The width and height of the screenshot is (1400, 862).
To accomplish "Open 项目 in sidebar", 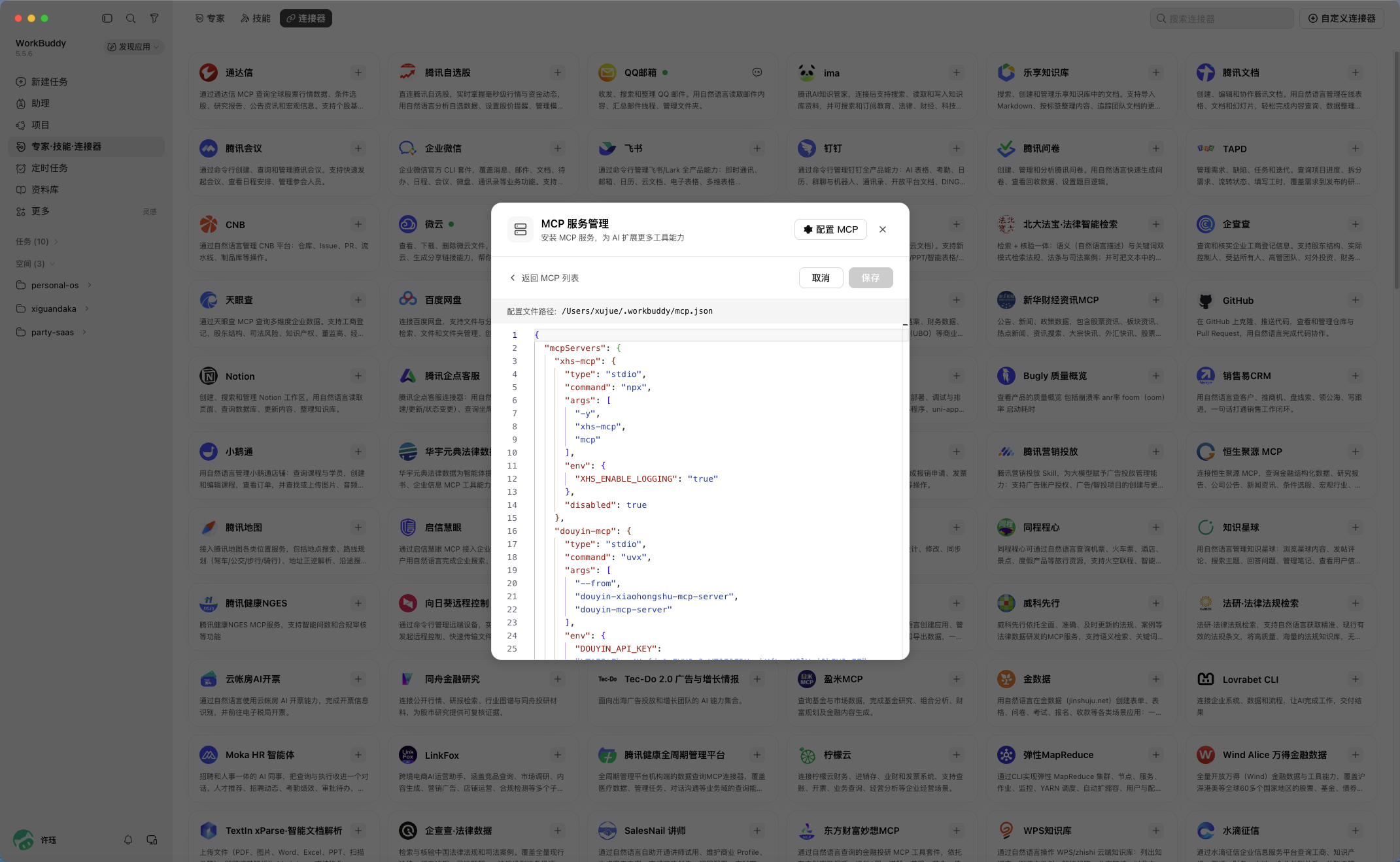I will [x=86, y=125].
